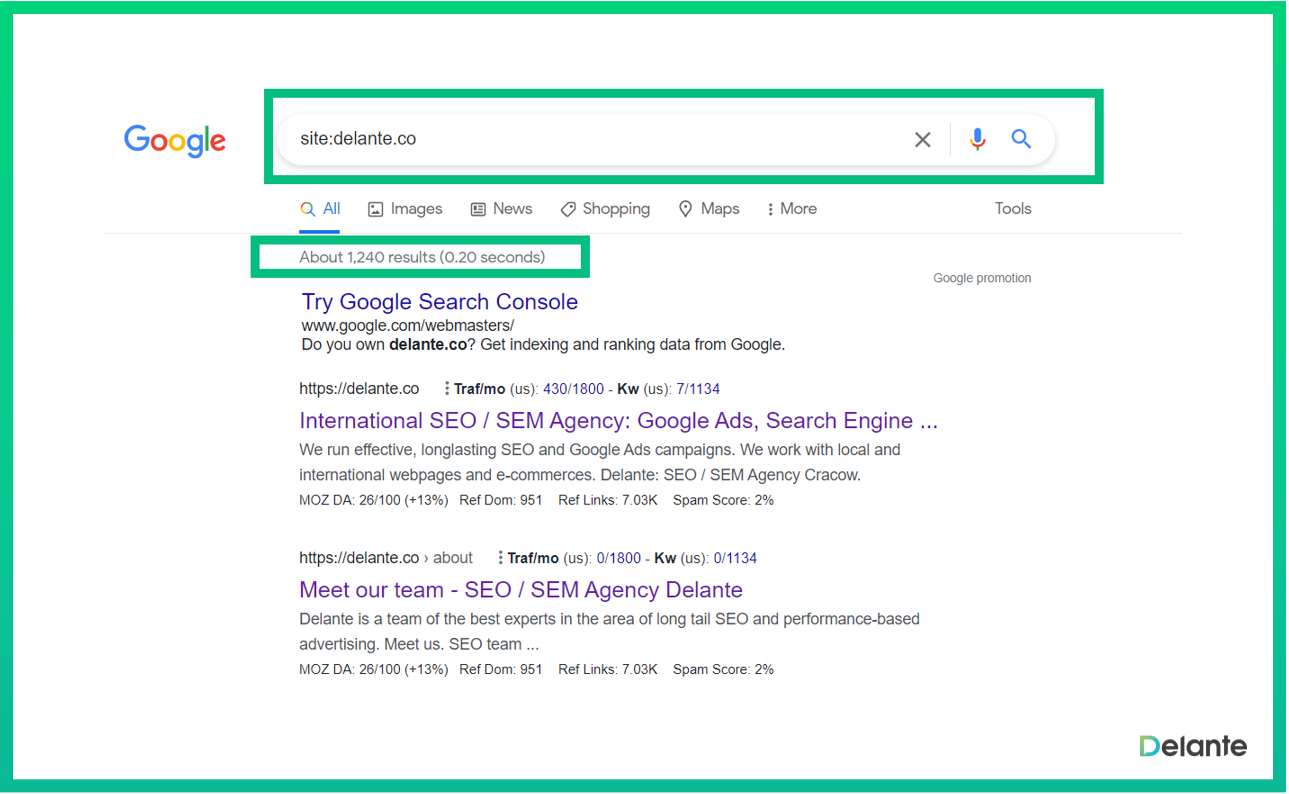The height and width of the screenshot is (794, 1289).
Task: Click the blue magnifier search button
Action: tap(1020, 139)
